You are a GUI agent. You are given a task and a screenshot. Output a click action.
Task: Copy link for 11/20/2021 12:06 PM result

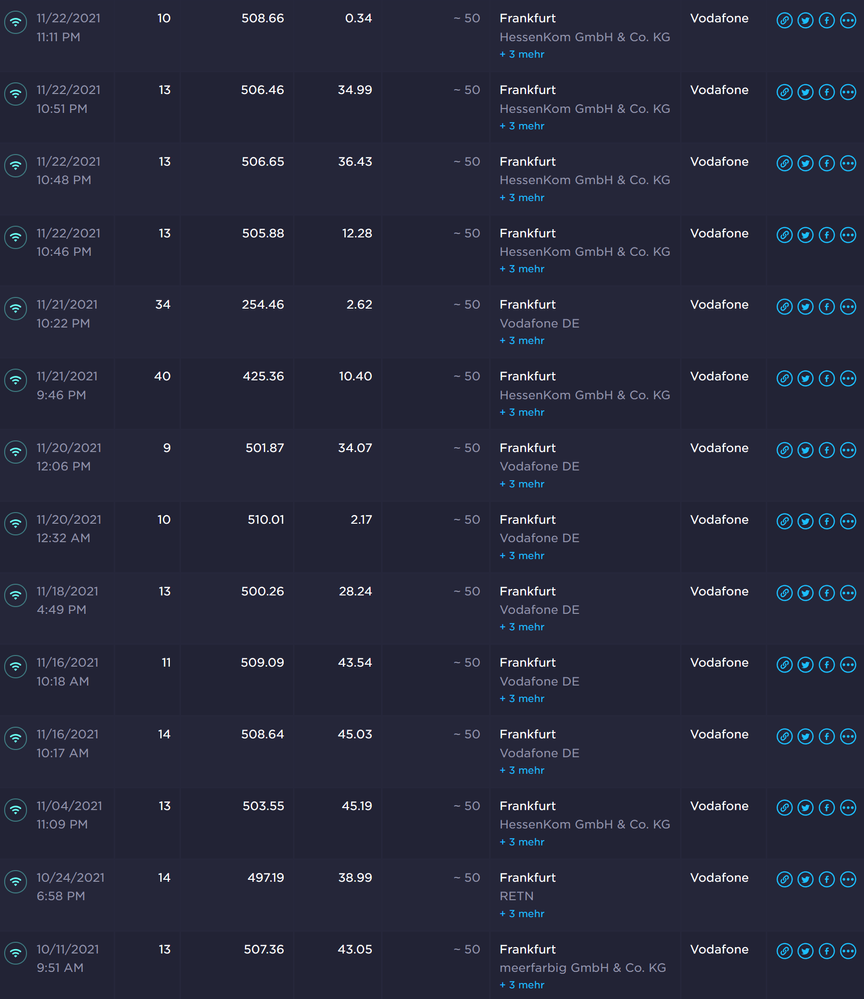784,450
